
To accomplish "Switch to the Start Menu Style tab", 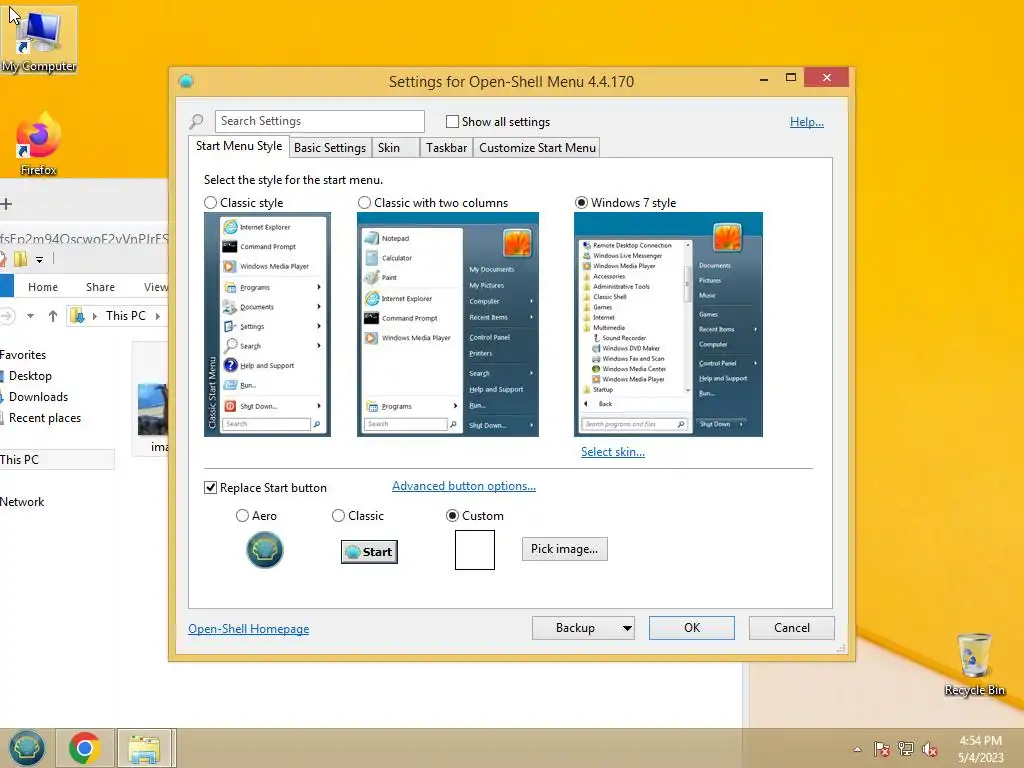I will [239, 146].
